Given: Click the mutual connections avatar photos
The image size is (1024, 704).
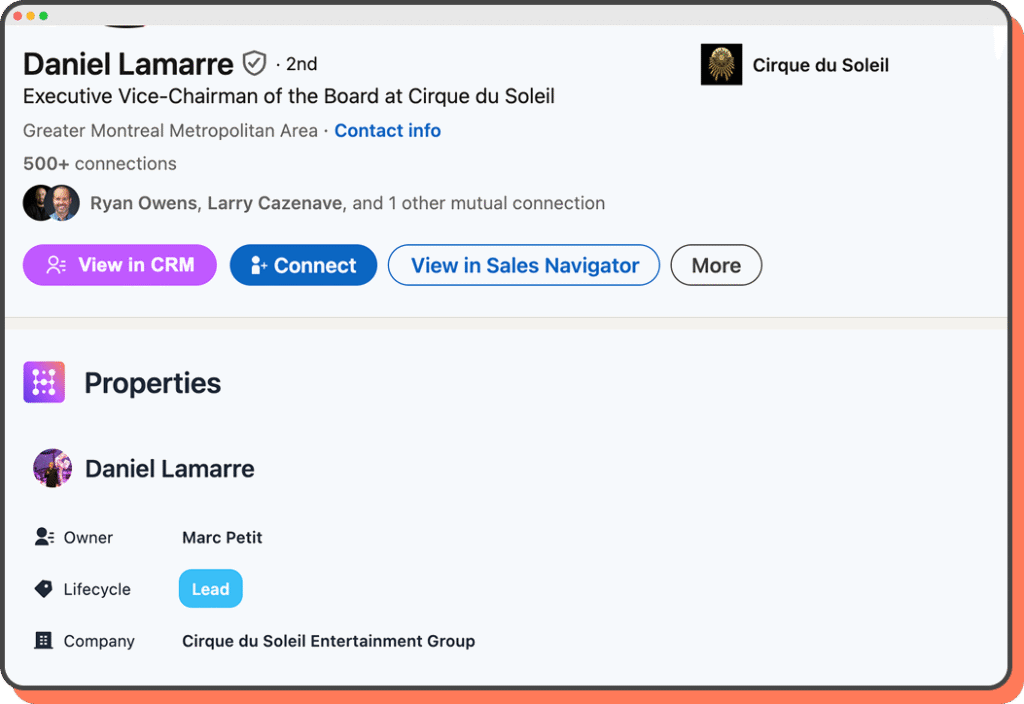Looking at the screenshot, I should (x=51, y=203).
